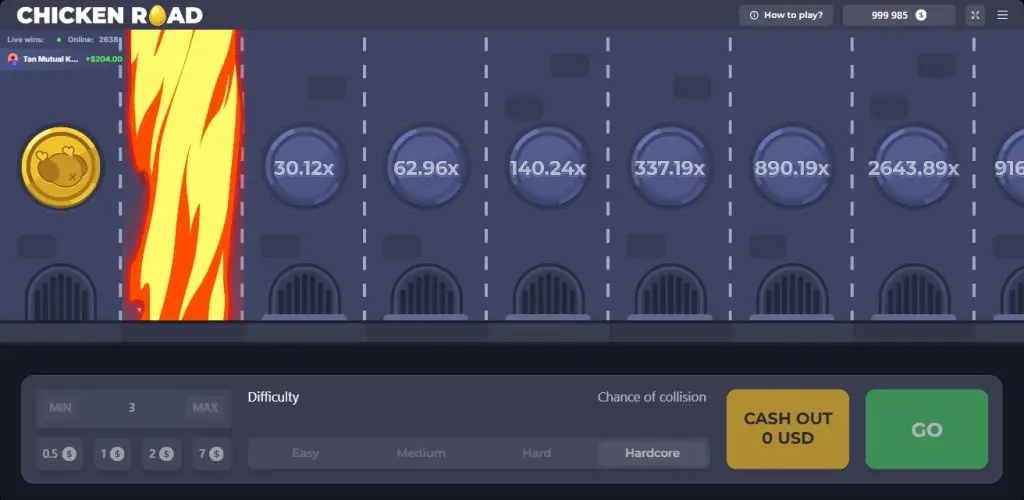Choose the 1 quick bet chip
The width and height of the screenshot is (1024, 500).
(x=112, y=454)
